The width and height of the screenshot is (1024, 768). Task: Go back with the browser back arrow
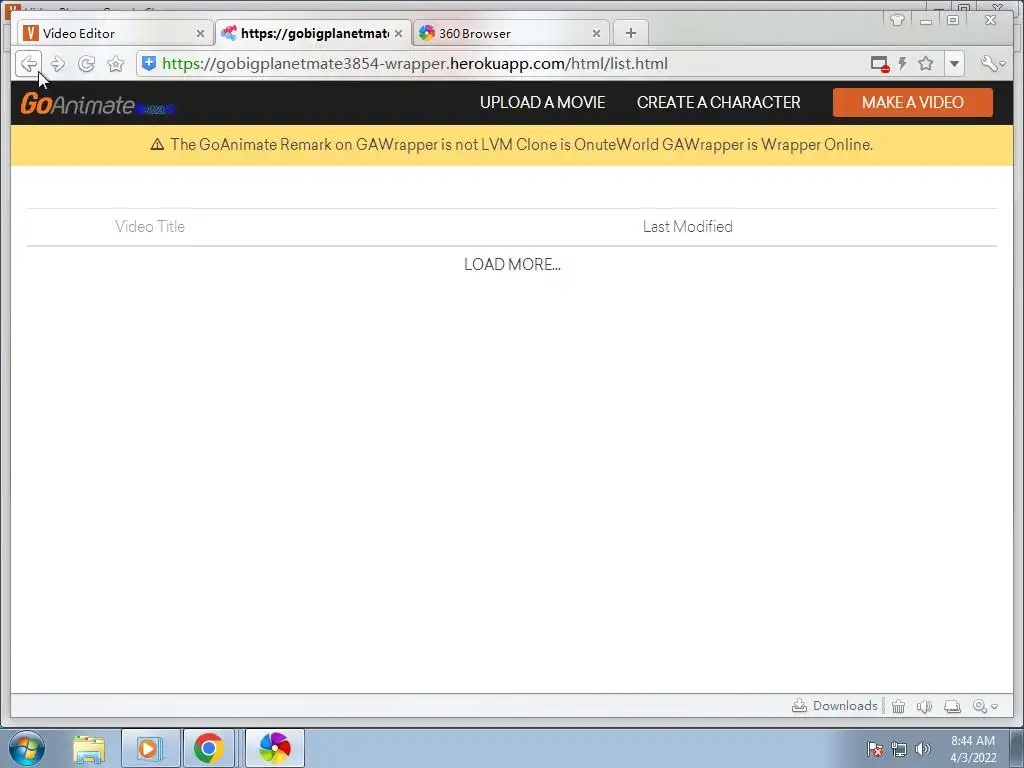coord(29,63)
